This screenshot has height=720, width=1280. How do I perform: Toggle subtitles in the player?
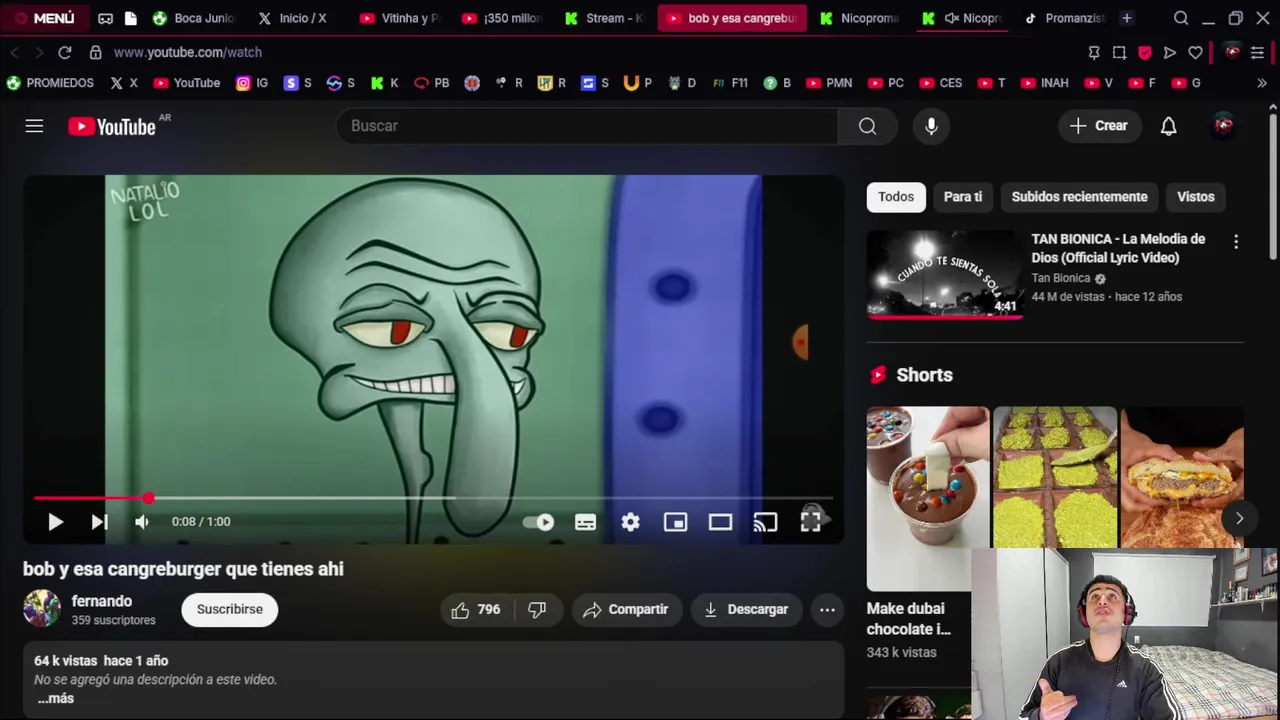[585, 522]
